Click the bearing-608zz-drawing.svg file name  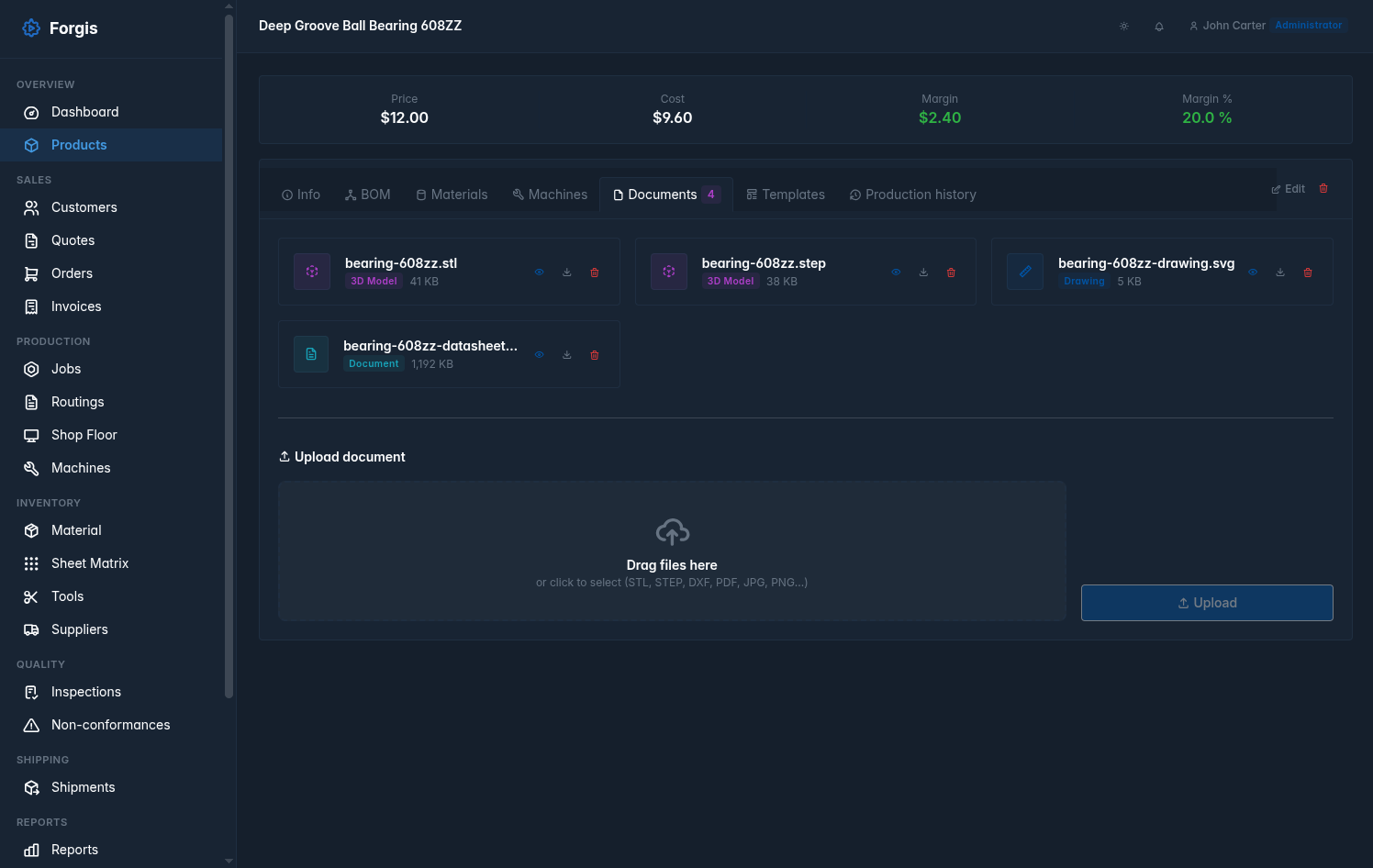pos(1146,263)
